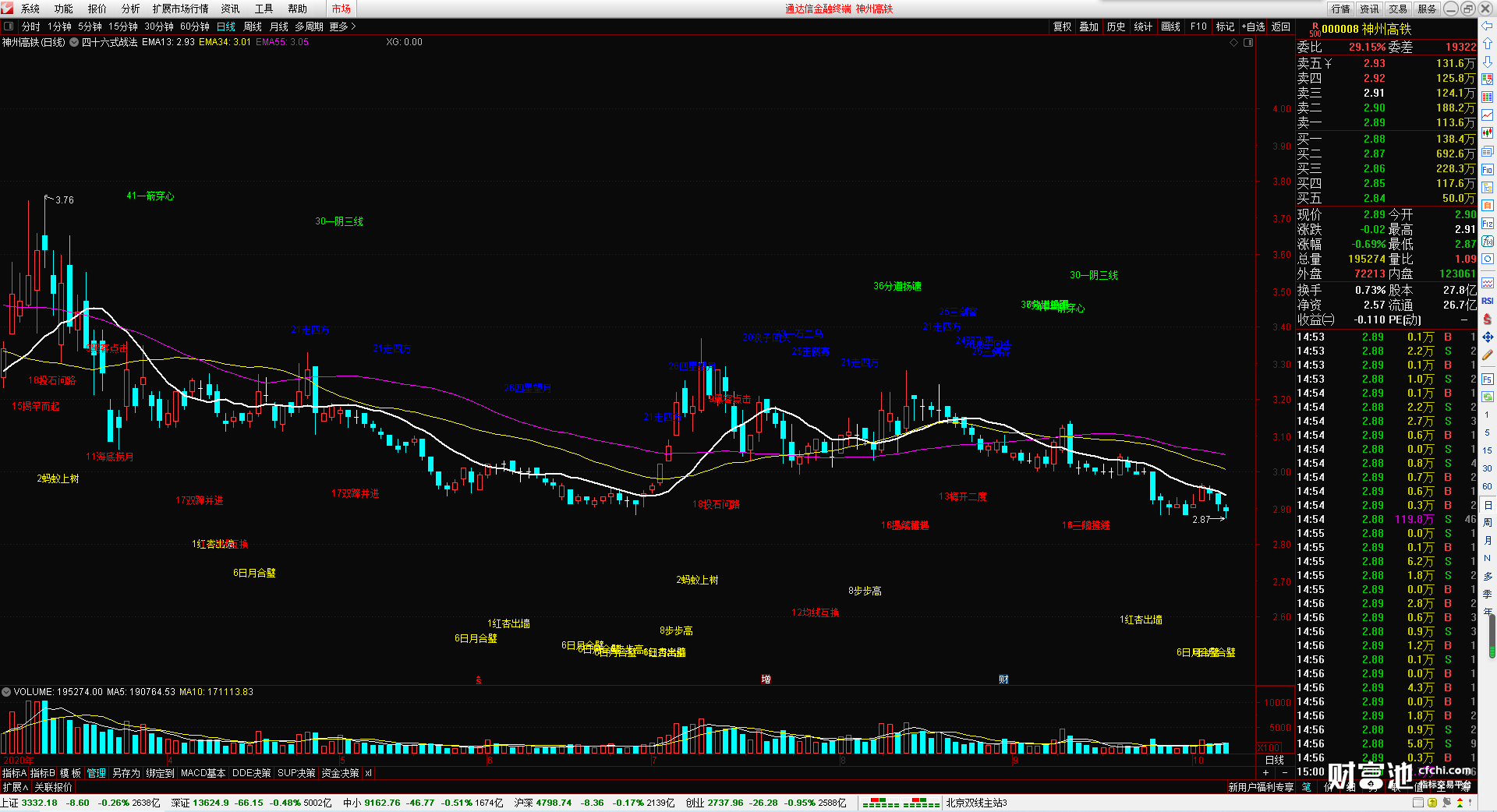Expand the 扩展∧ panel at bottom left

[15, 787]
